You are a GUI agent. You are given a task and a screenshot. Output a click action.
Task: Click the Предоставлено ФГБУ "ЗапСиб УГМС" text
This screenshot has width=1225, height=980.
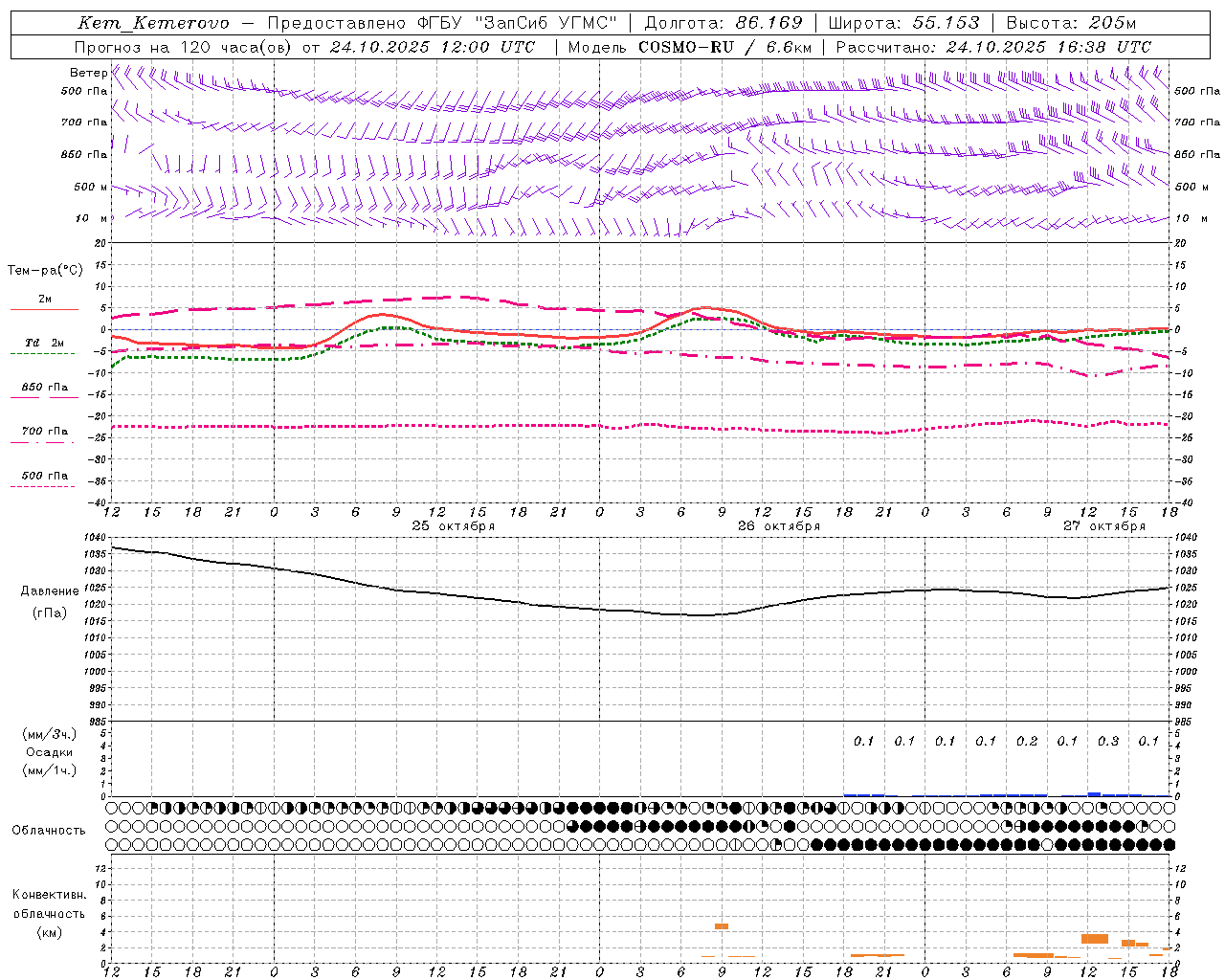[442, 23]
